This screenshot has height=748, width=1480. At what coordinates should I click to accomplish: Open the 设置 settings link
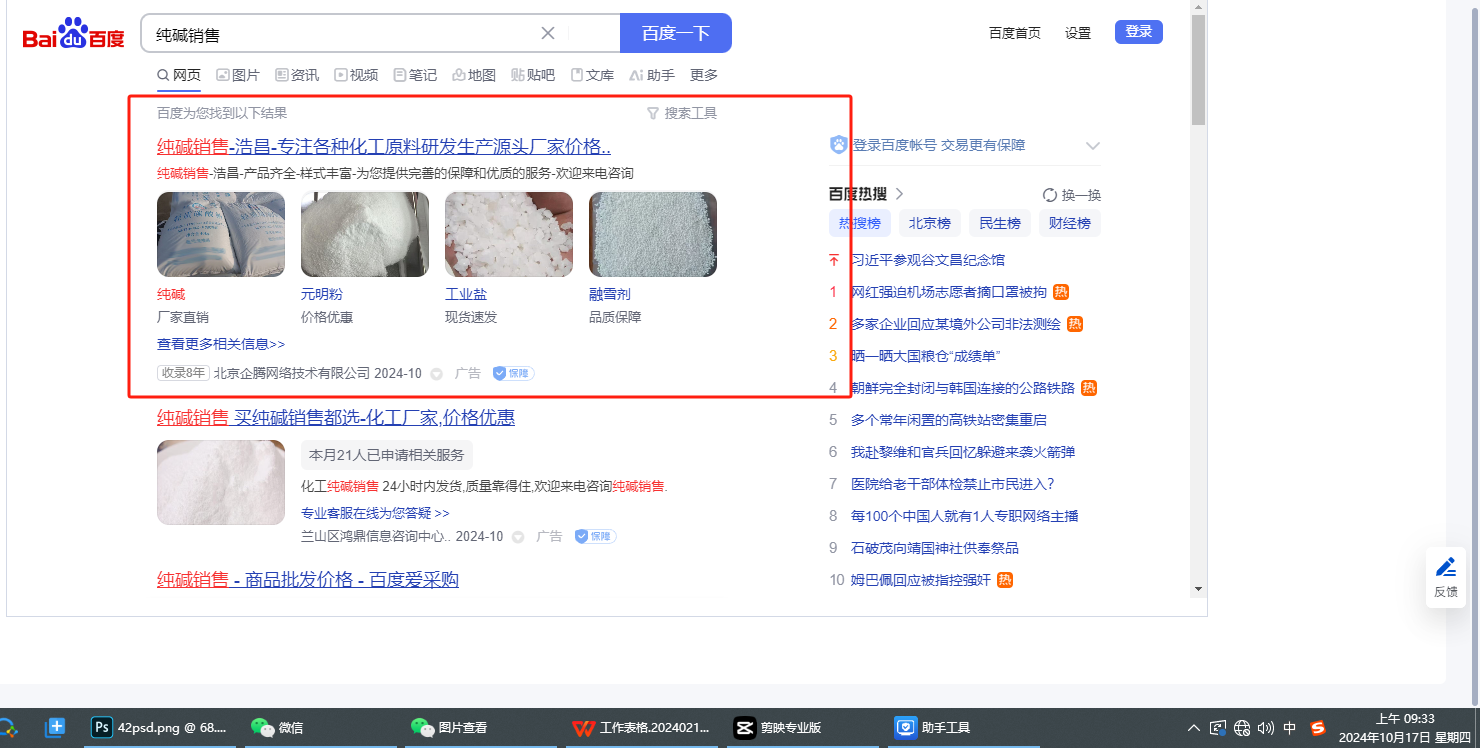[1078, 33]
